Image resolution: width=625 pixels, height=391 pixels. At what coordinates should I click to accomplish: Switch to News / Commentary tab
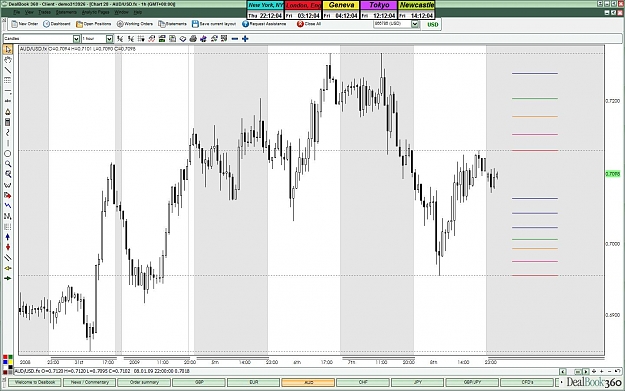click(x=90, y=382)
